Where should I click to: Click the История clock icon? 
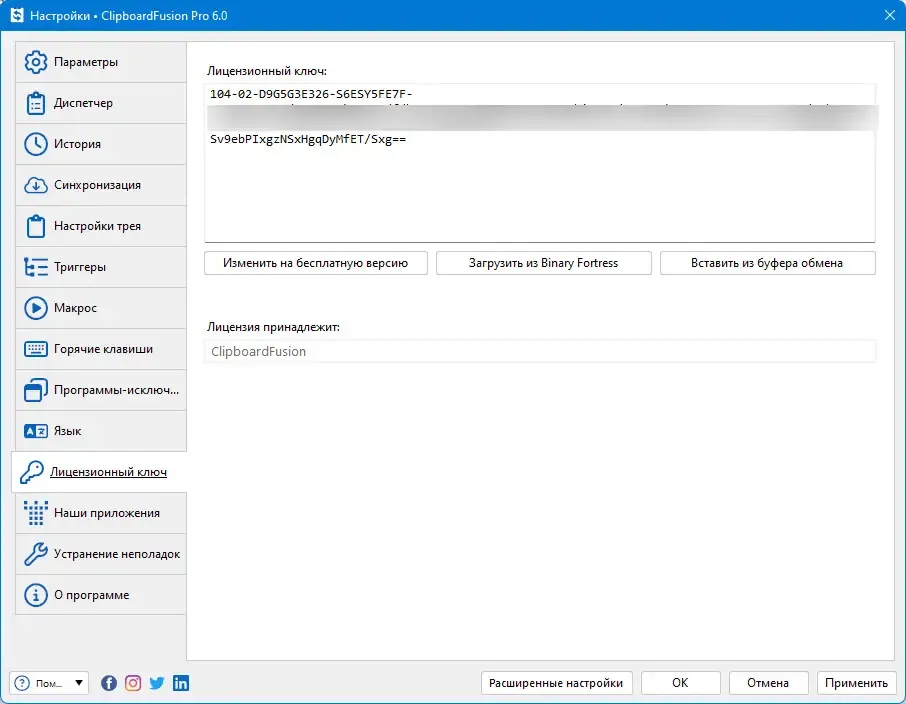pos(35,144)
